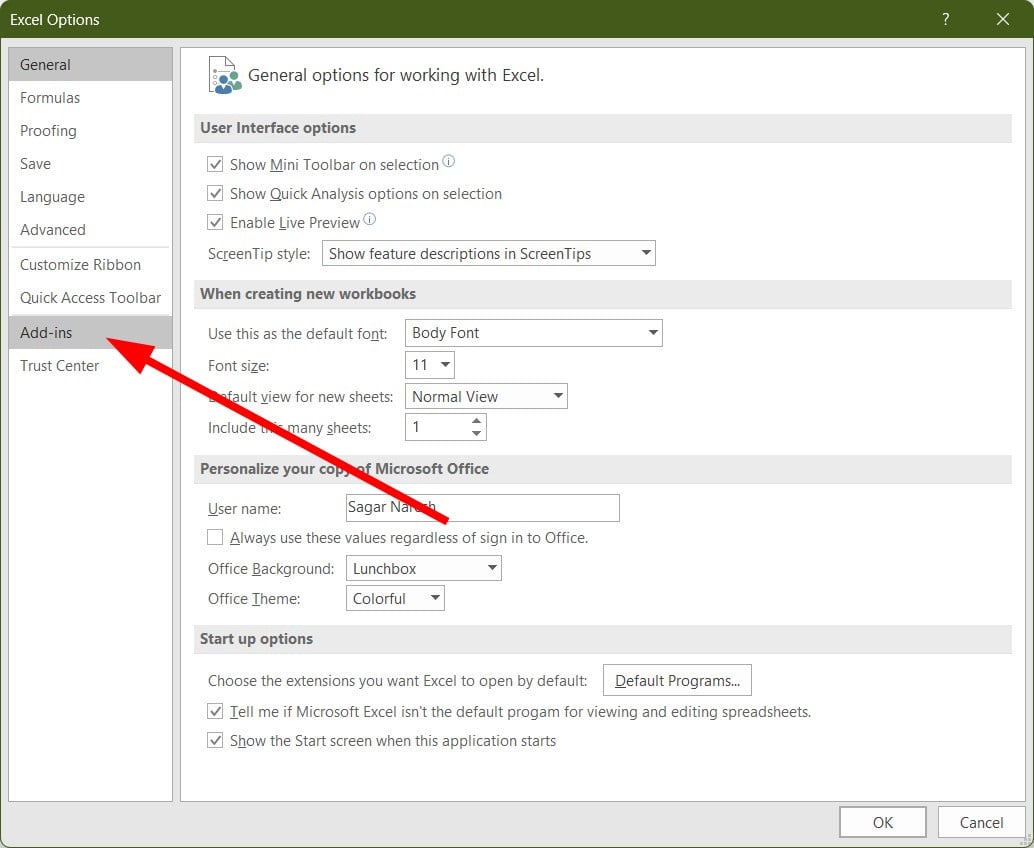Confirm settings with the OK button

(x=882, y=822)
